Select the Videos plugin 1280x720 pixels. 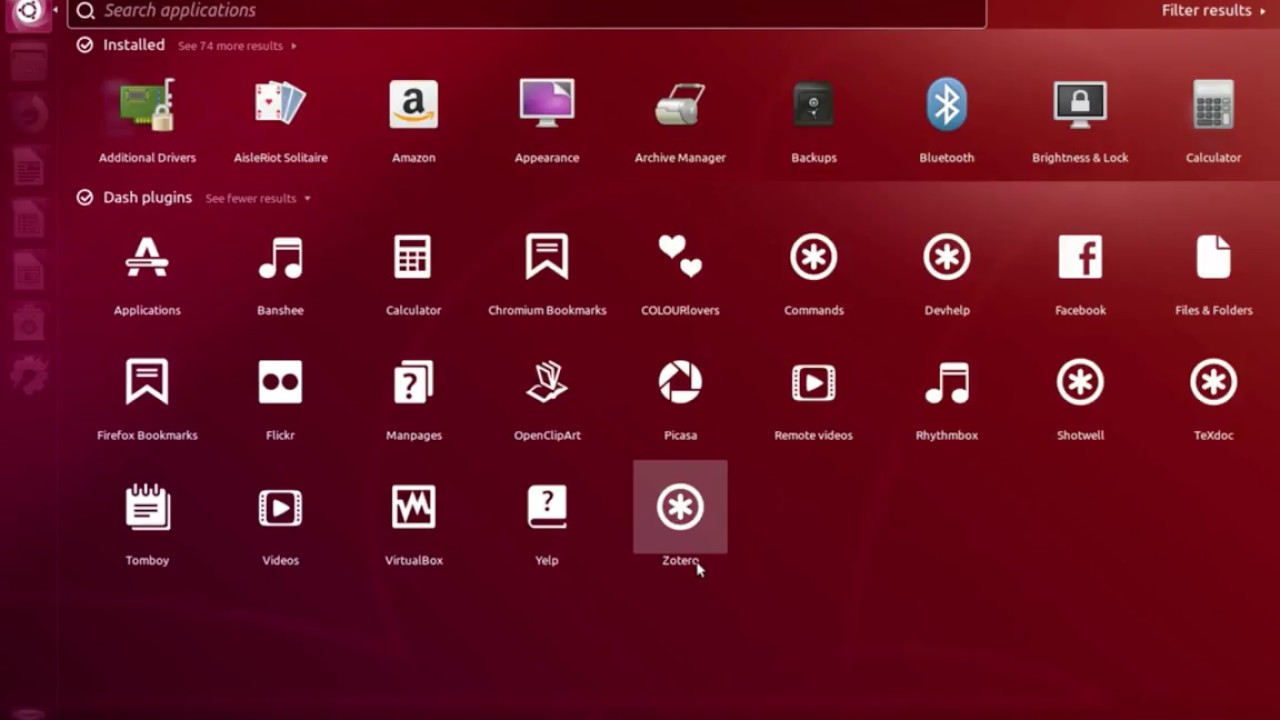(280, 507)
